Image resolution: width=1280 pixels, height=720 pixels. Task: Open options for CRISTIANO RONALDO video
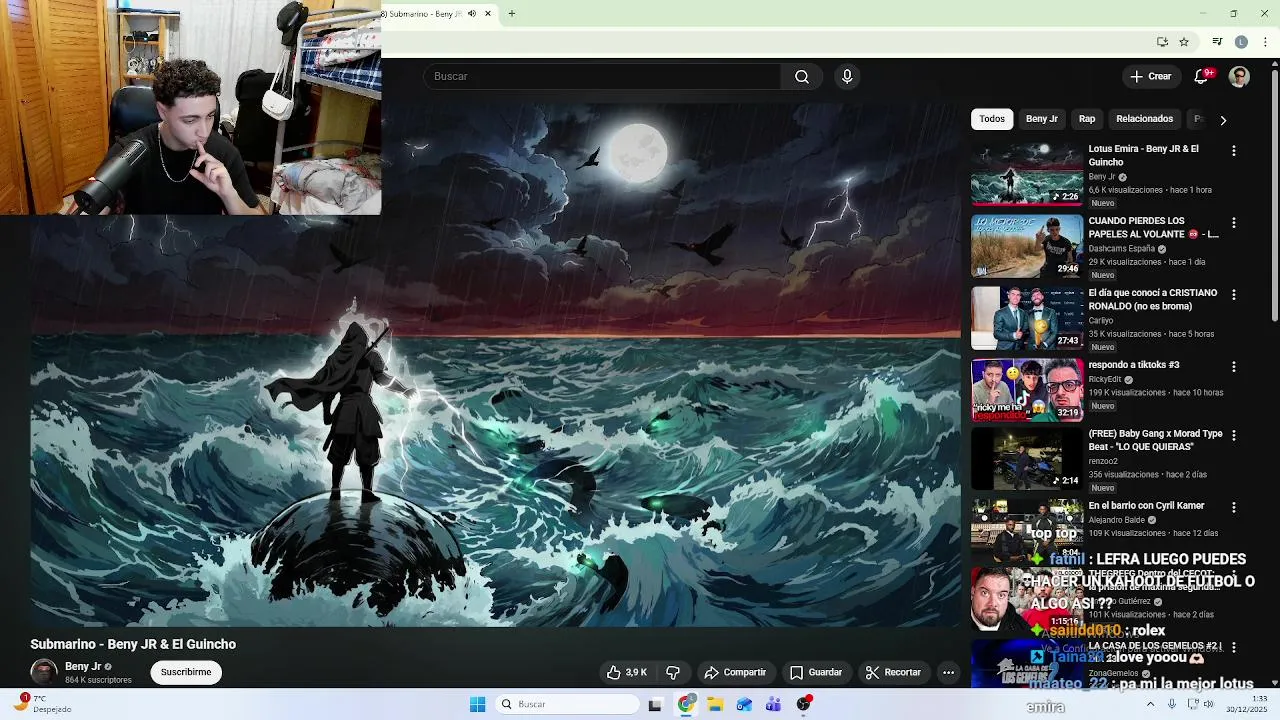click(1233, 294)
